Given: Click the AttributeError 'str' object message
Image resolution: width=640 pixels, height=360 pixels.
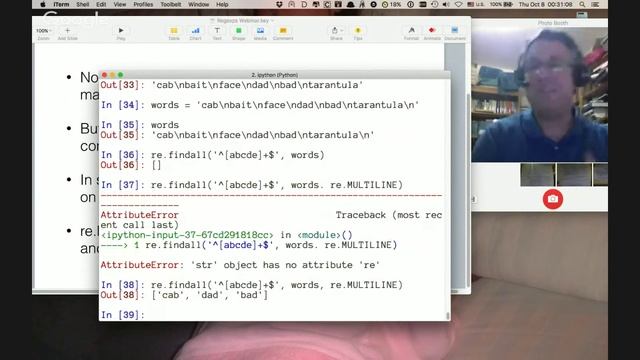Looking at the screenshot, I should pyautogui.click(x=240, y=265).
